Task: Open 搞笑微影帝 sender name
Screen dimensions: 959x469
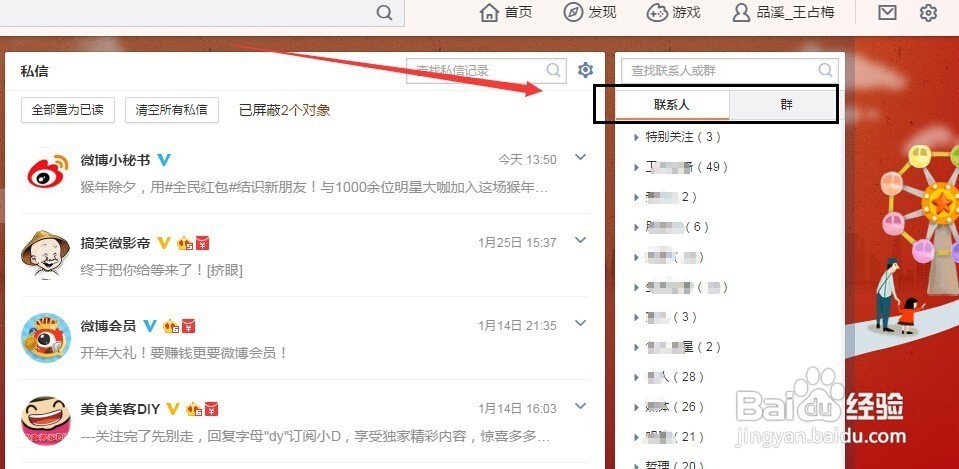Action: tap(116, 243)
